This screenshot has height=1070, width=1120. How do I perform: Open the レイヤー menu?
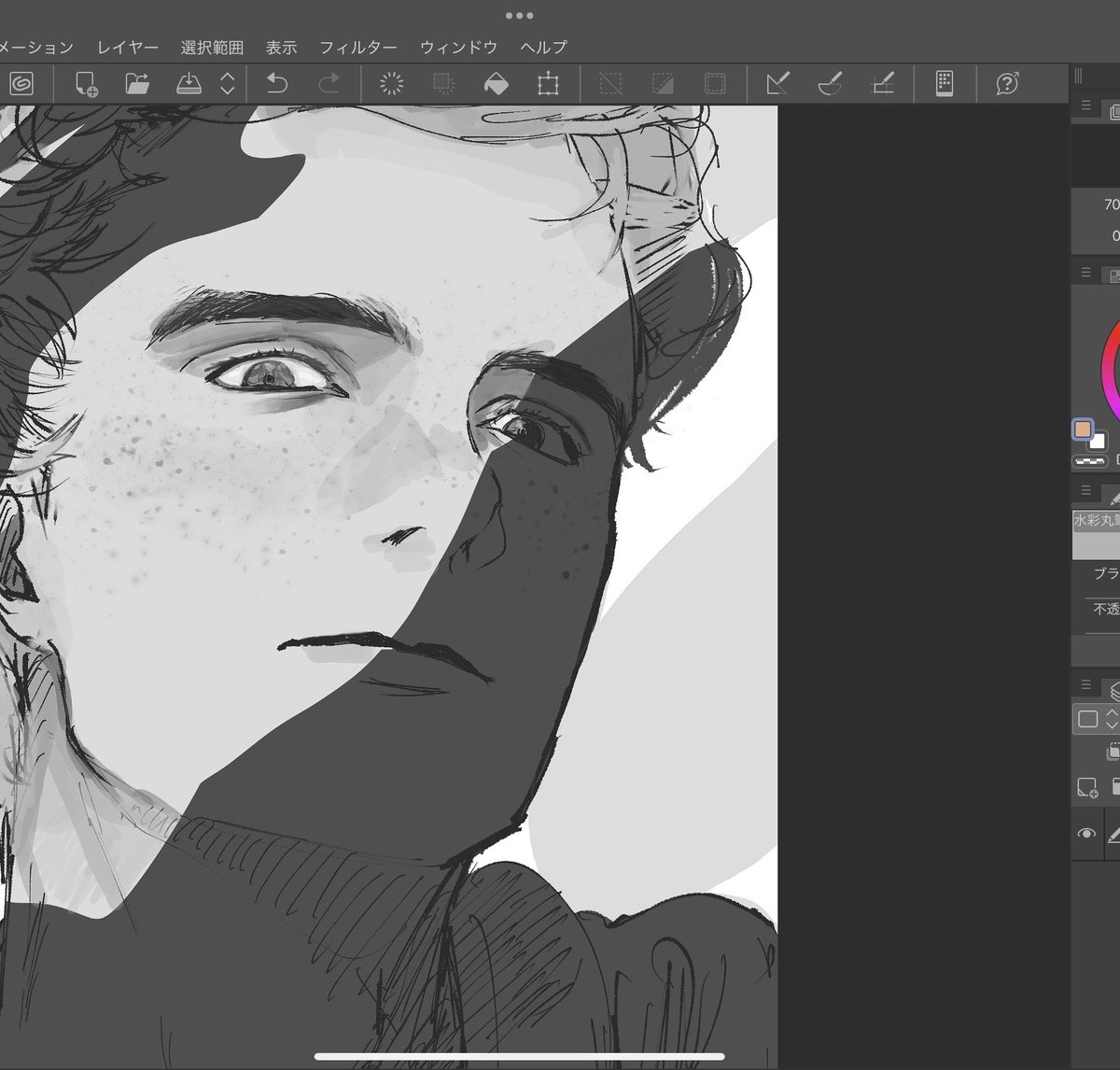click(128, 47)
